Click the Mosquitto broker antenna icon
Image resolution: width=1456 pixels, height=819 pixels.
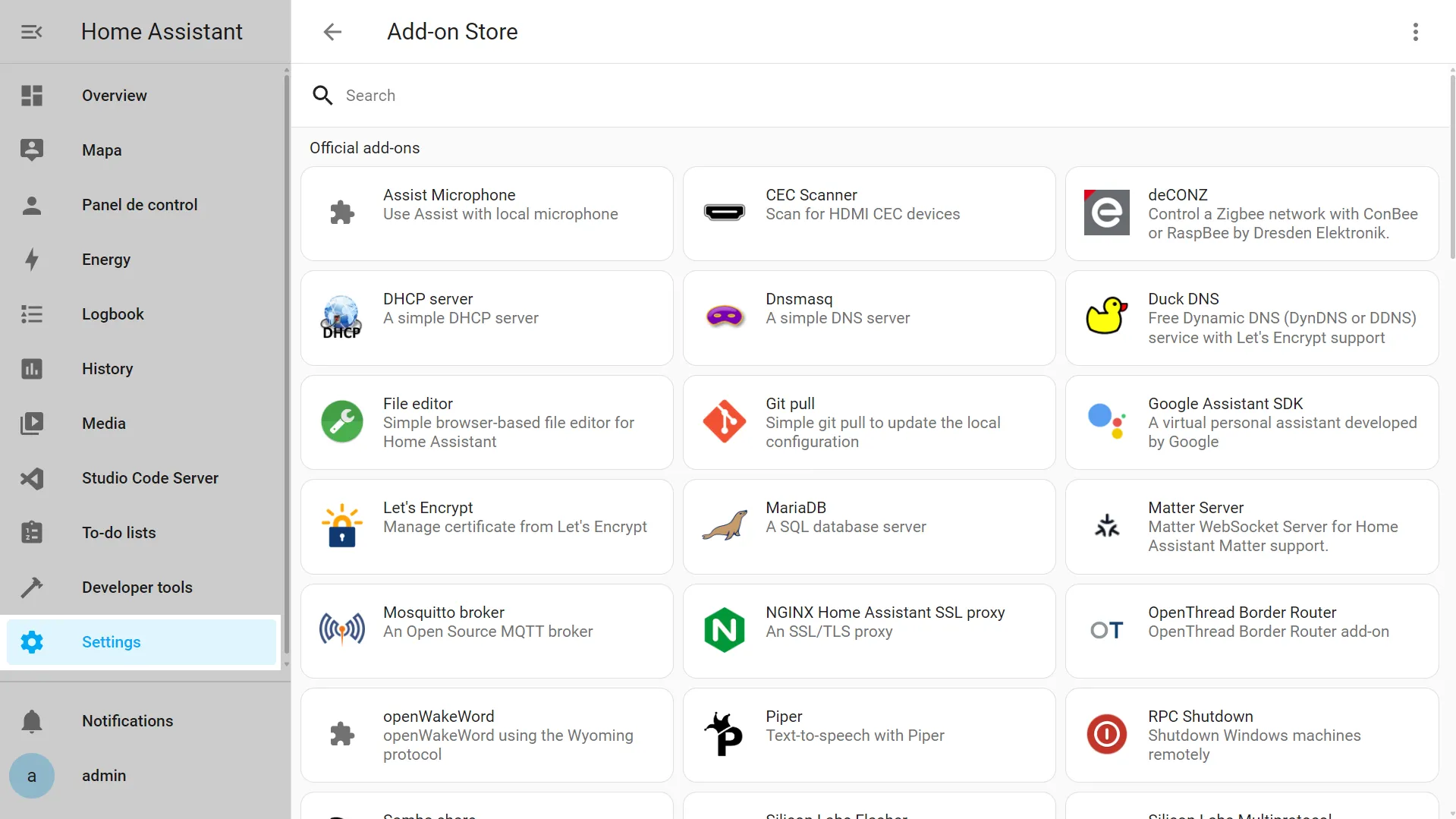click(342, 629)
